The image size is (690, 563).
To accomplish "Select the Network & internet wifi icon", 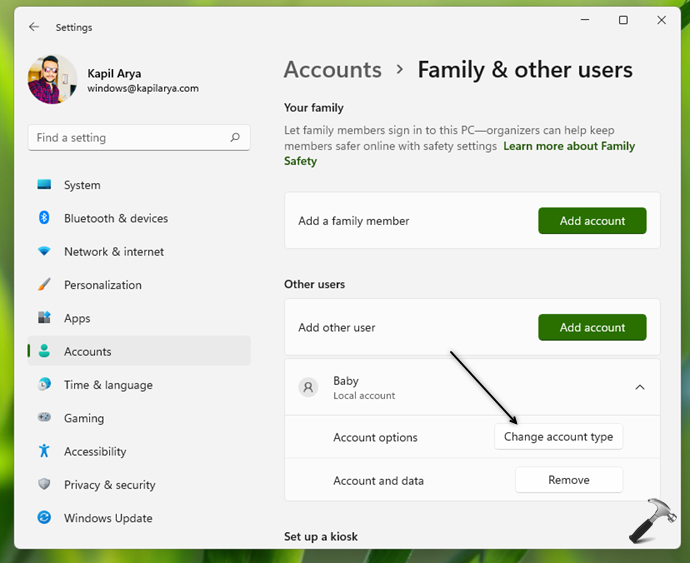I will pyautogui.click(x=44, y=251).
